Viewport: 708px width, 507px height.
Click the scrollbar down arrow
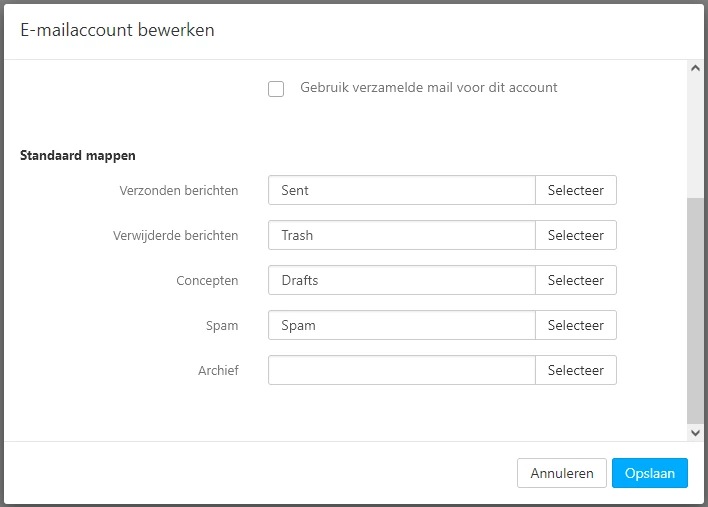coord(696,432)
